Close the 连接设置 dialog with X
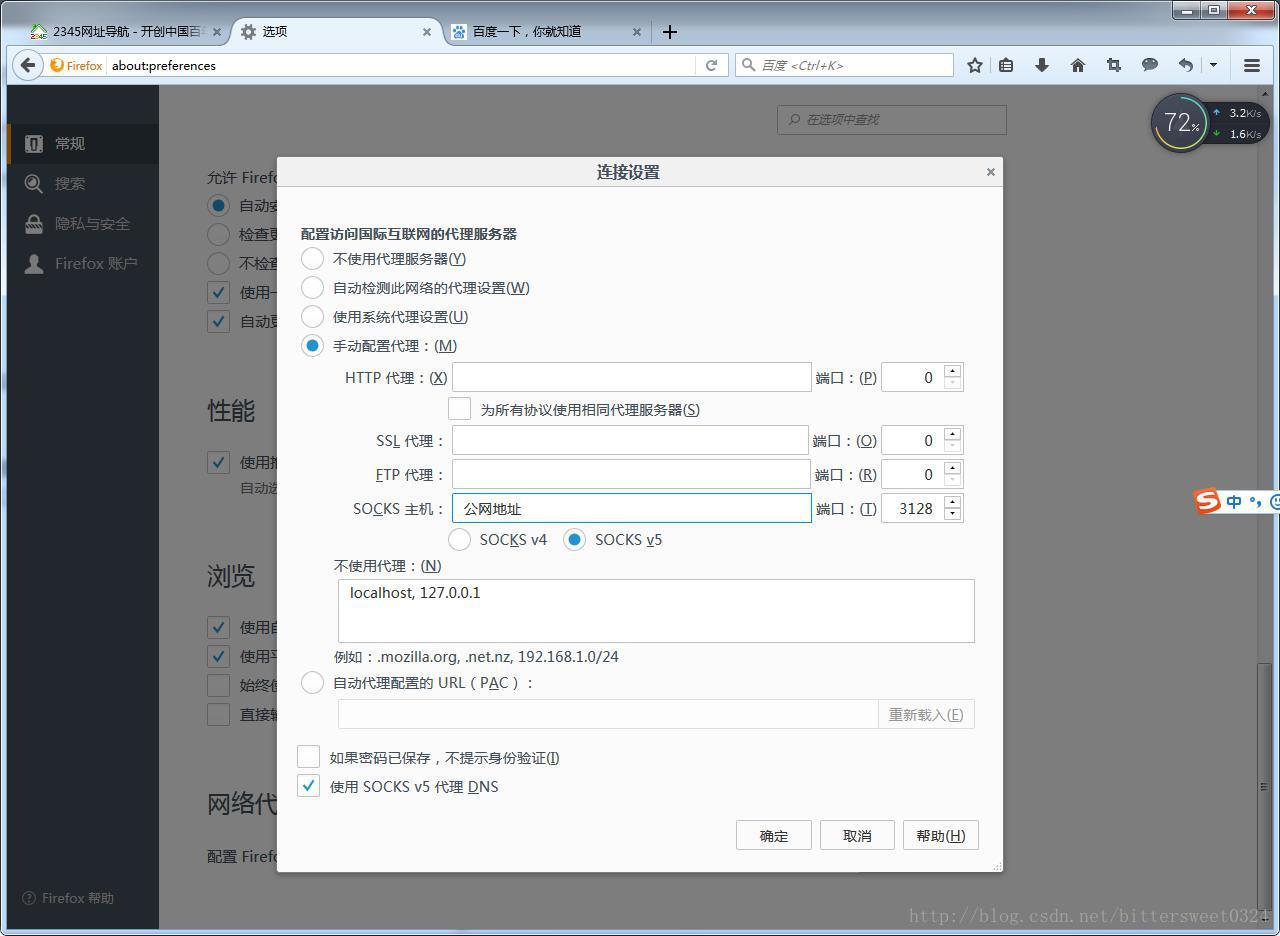The width and height of the screenshot is (1280, 936). [x=991, y=172]
